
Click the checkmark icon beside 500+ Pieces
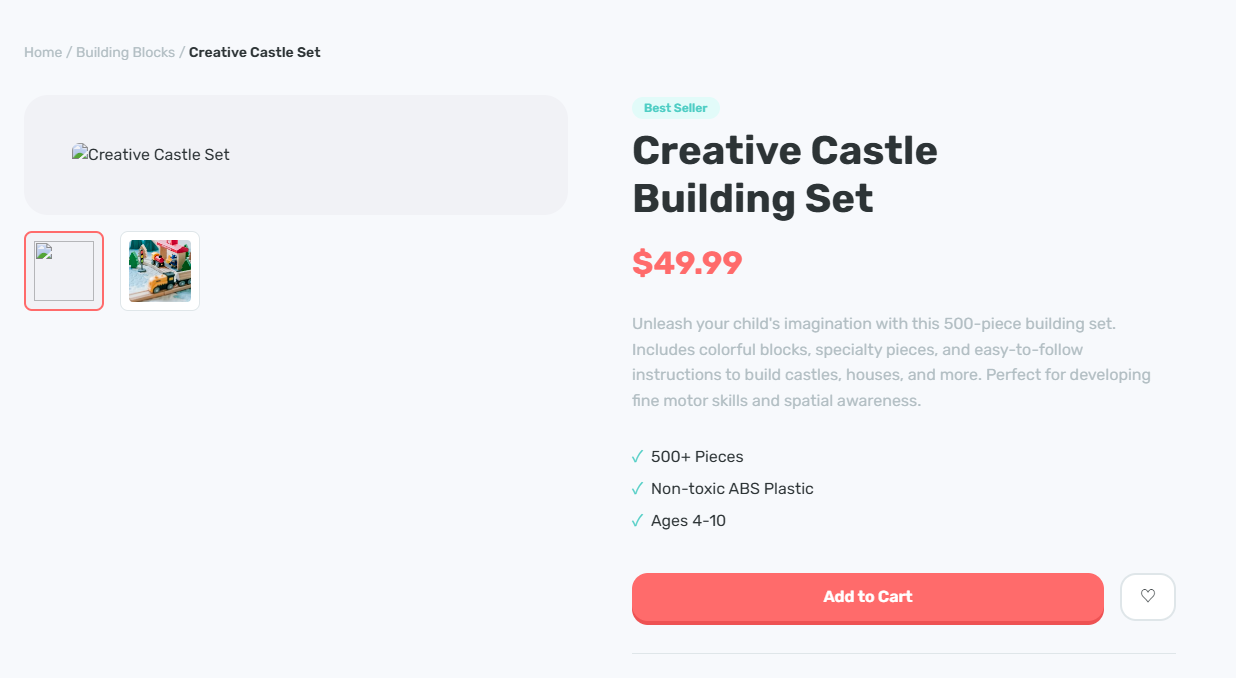tap(638, 457)
